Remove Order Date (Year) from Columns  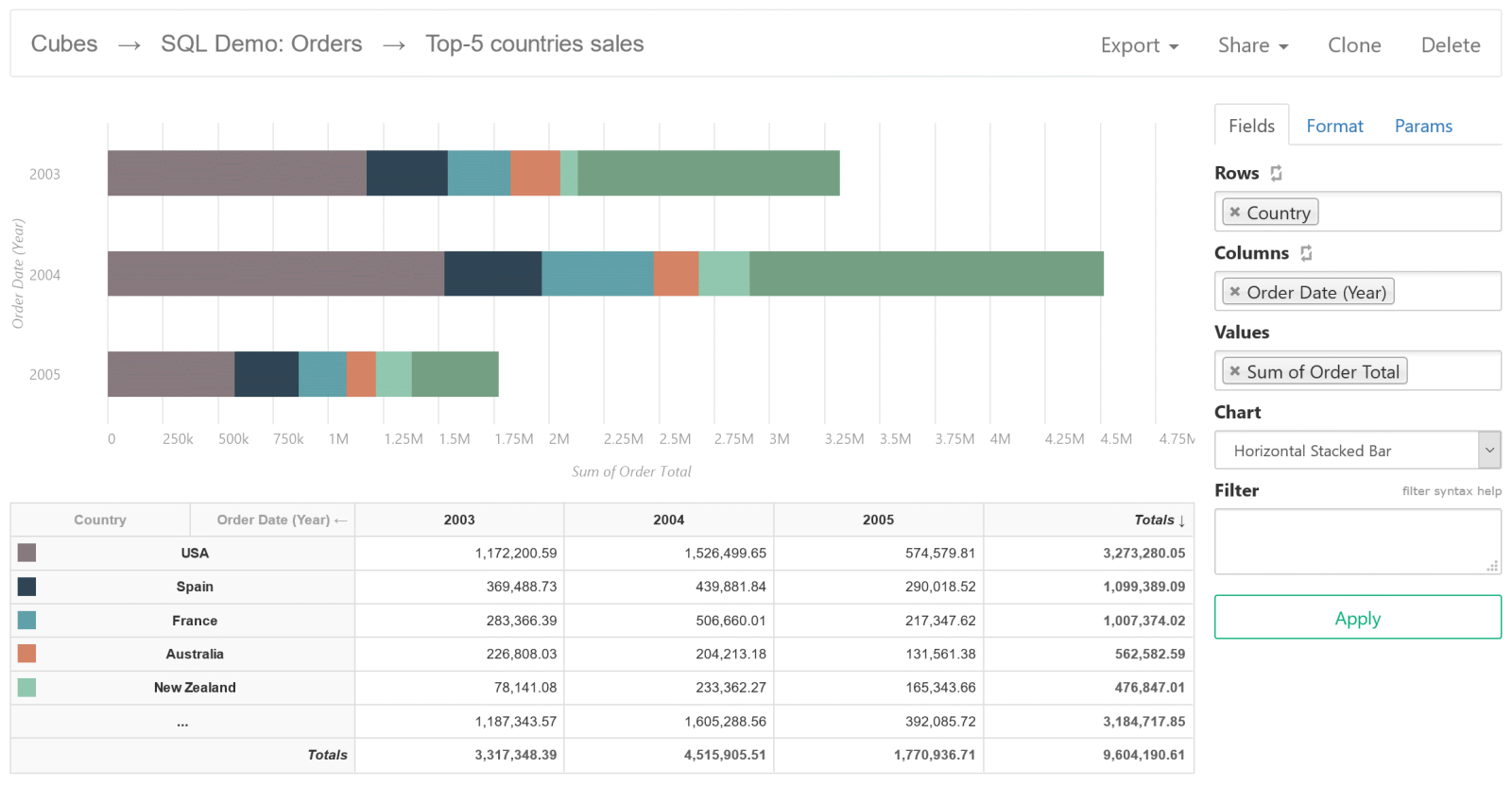[x=1234, y=292]
